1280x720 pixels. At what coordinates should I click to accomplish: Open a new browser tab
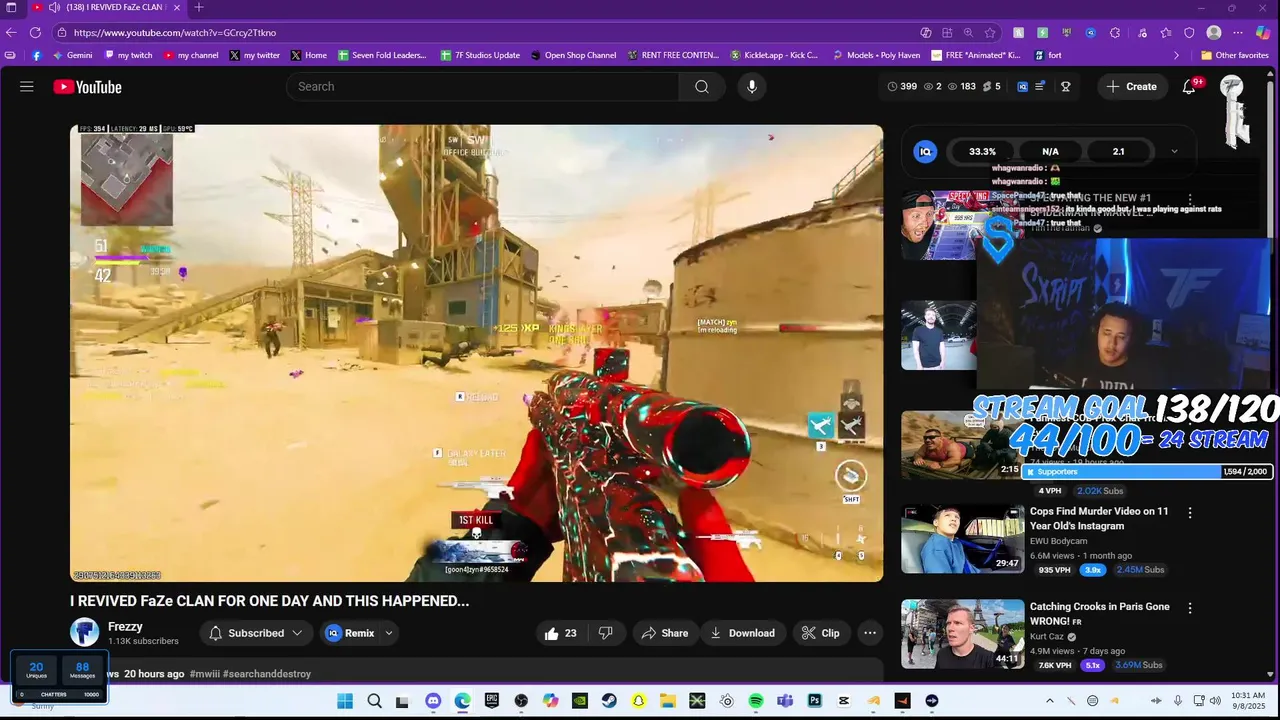(199, 8)
